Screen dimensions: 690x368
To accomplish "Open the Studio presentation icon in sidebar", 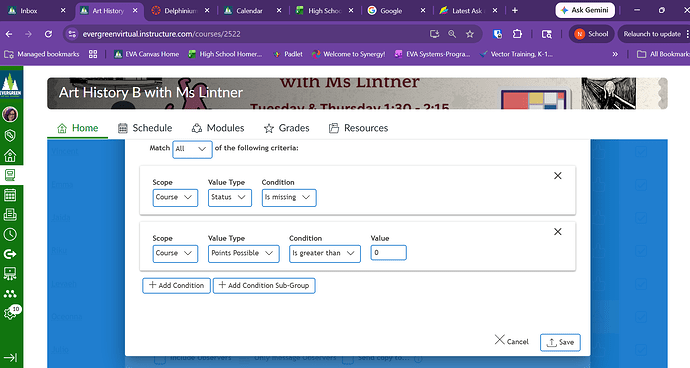I will (10, 274).
